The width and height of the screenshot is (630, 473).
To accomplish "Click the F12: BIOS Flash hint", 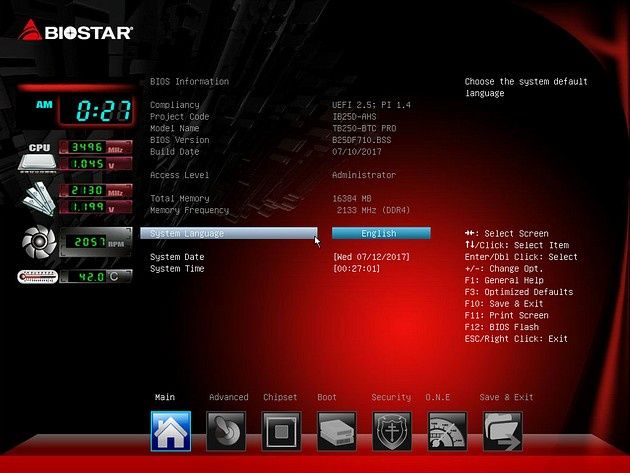I will (x=501, y=327).
